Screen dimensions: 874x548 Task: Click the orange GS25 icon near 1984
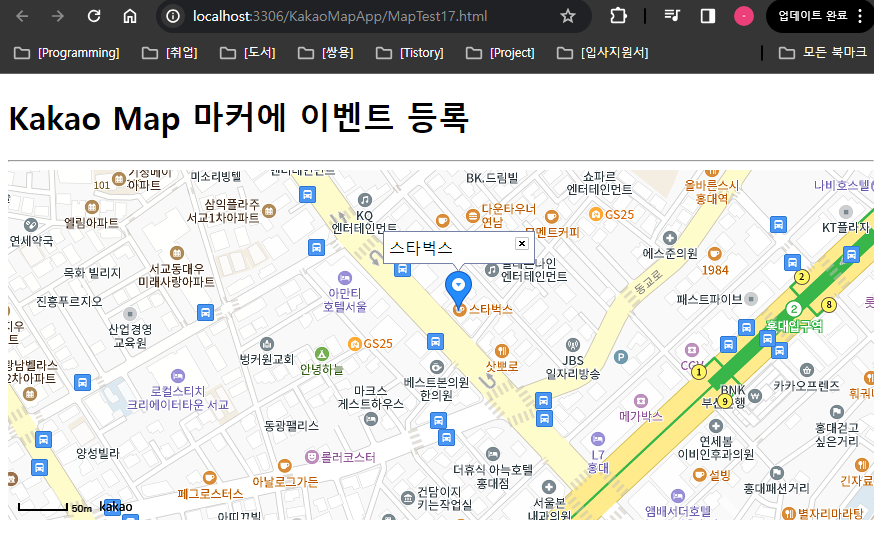[596, 214]
